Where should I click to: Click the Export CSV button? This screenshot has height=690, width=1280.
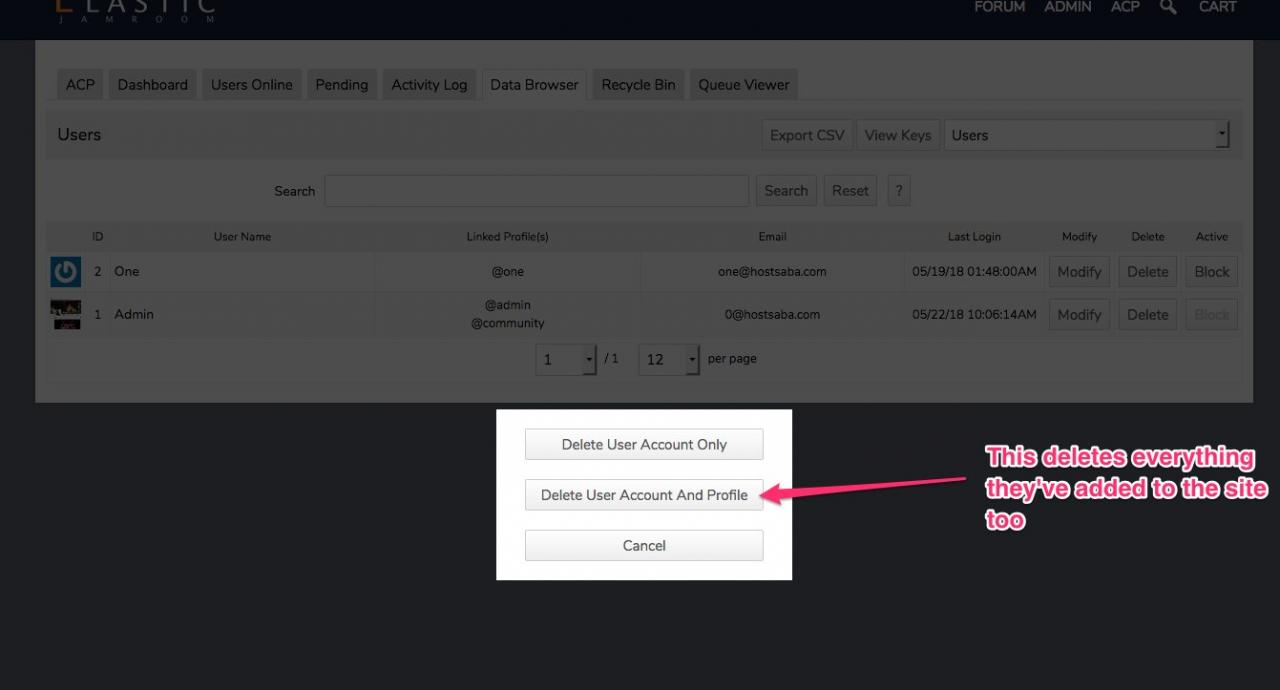[x=807, y=135]
